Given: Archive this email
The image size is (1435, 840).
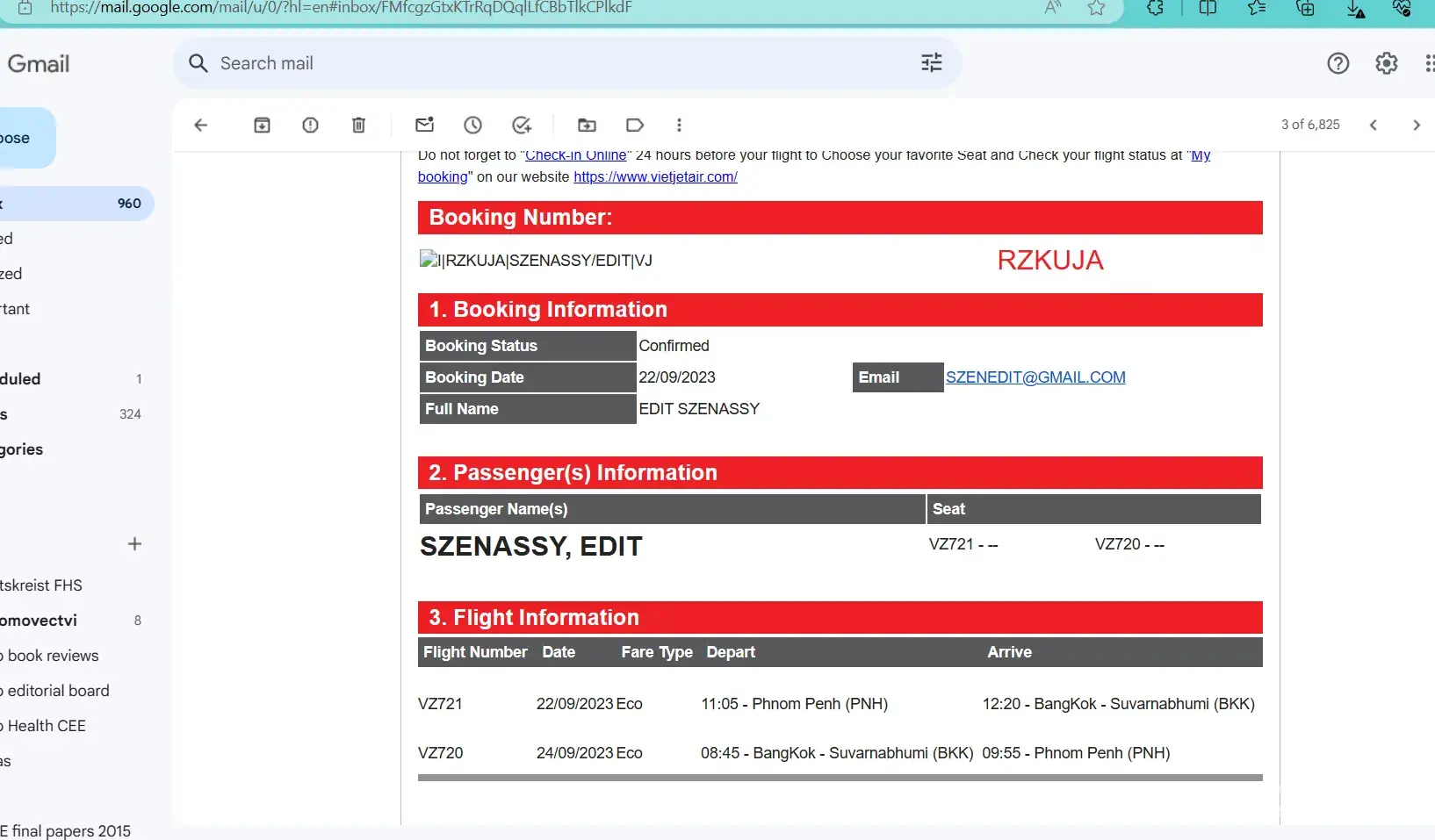Looking at the screenshot, I should [x=262, y=125].
